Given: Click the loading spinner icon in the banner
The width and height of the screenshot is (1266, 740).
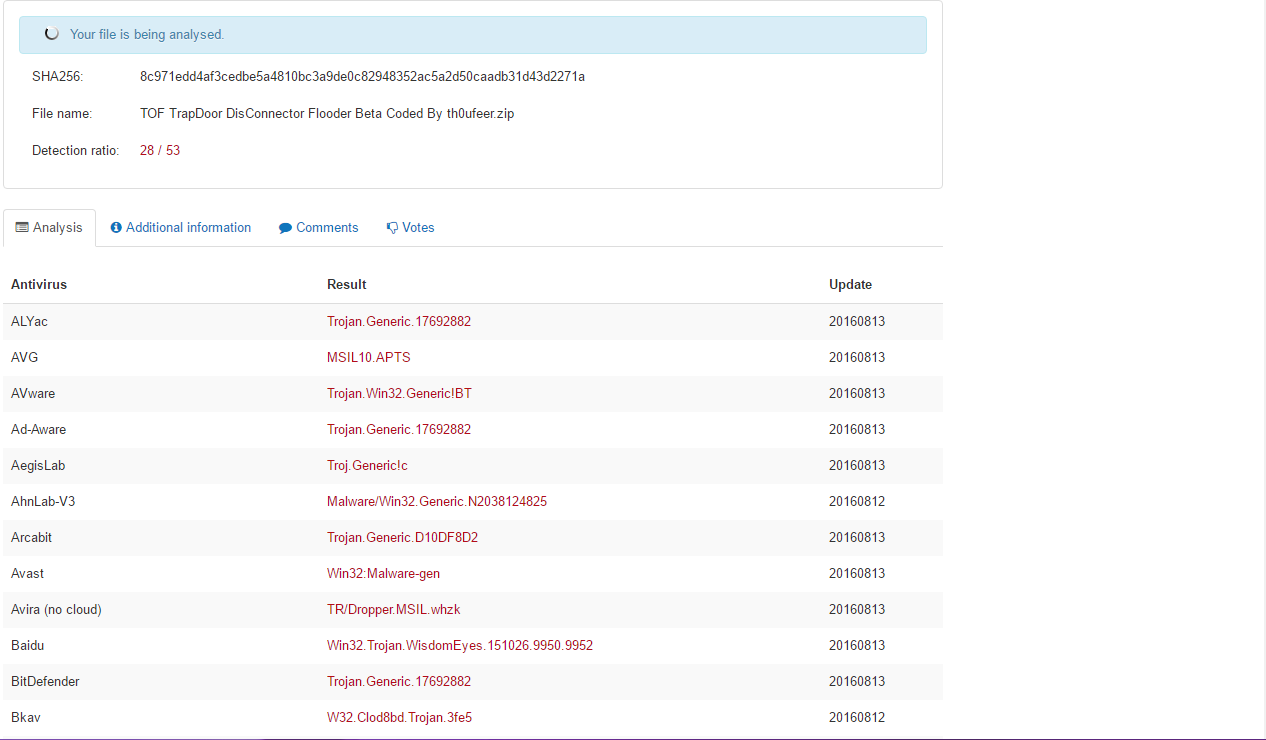Looking at the screenshot, I should (52, 34).
